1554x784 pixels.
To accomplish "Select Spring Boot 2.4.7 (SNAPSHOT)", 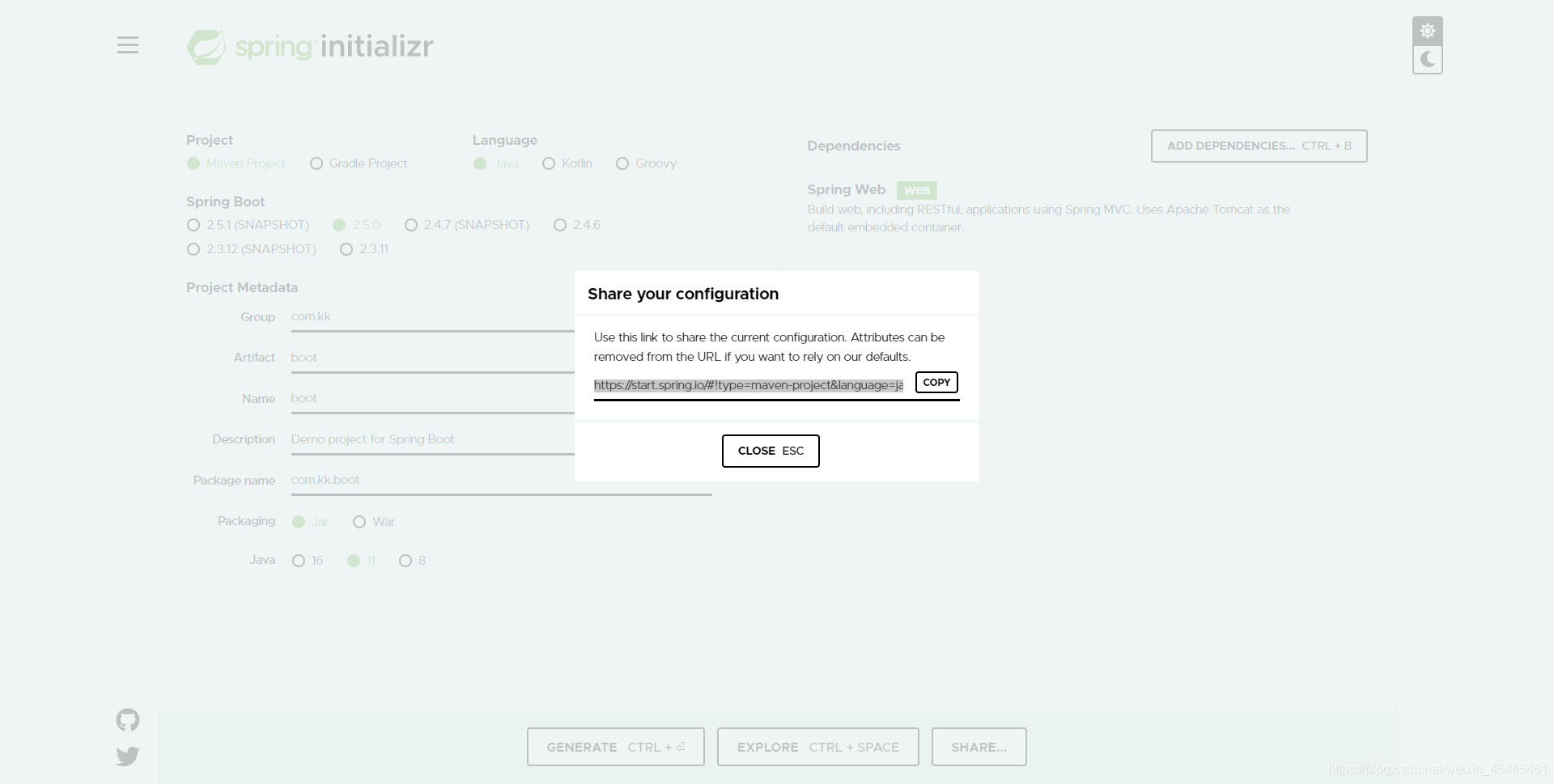I will click(x=467, y=225).
